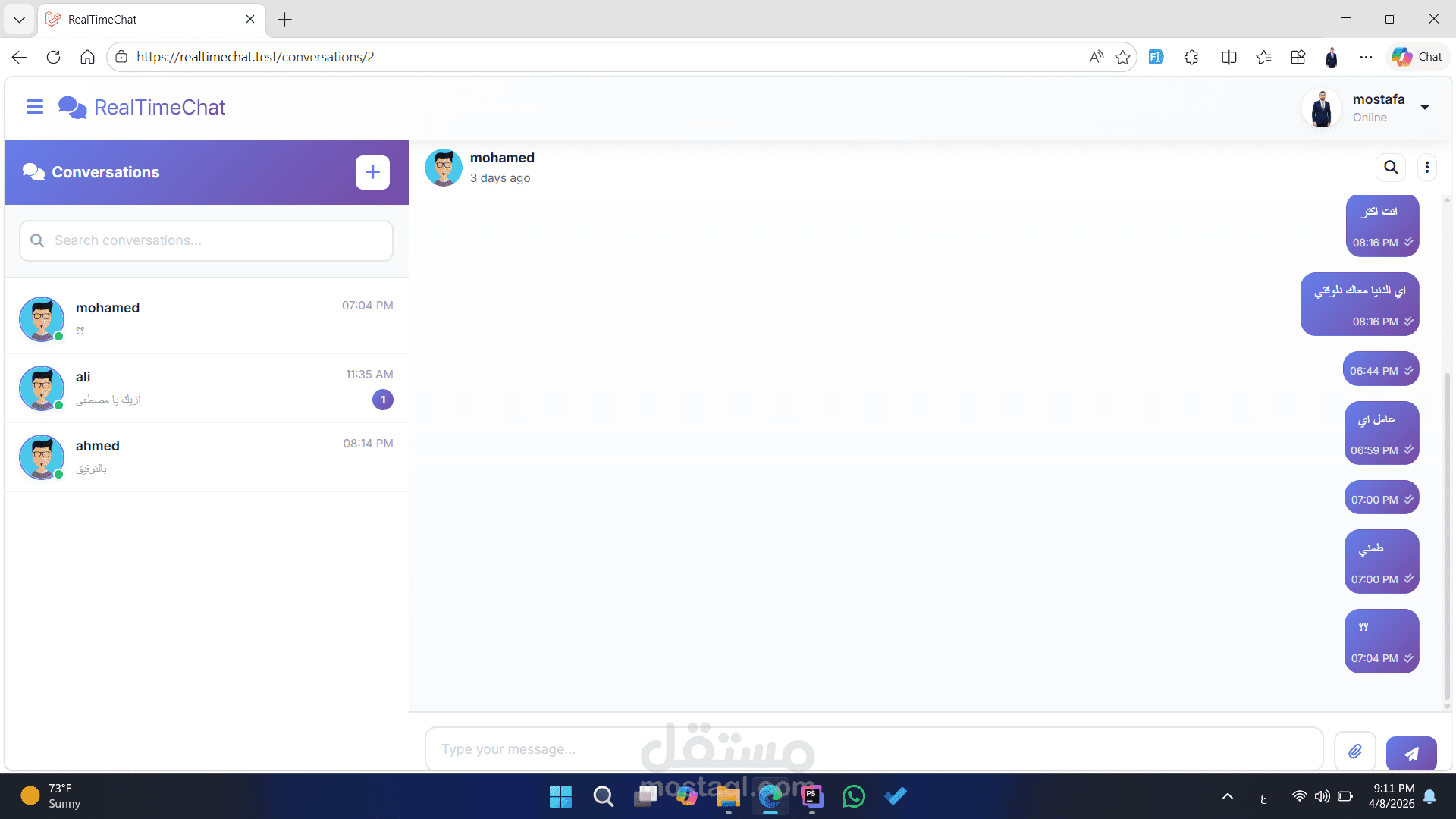
Task: Send message with paper plane button
Action: pos(1411,753)
